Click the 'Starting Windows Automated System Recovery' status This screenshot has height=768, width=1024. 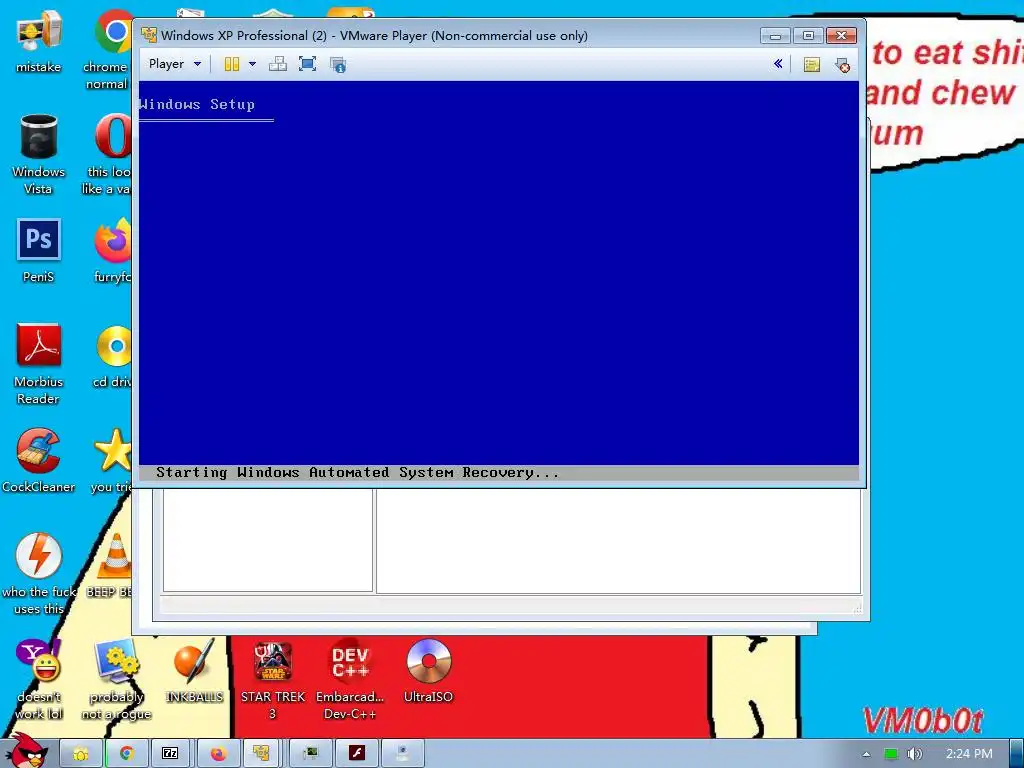pyautogui.click(x=358, y=472)
